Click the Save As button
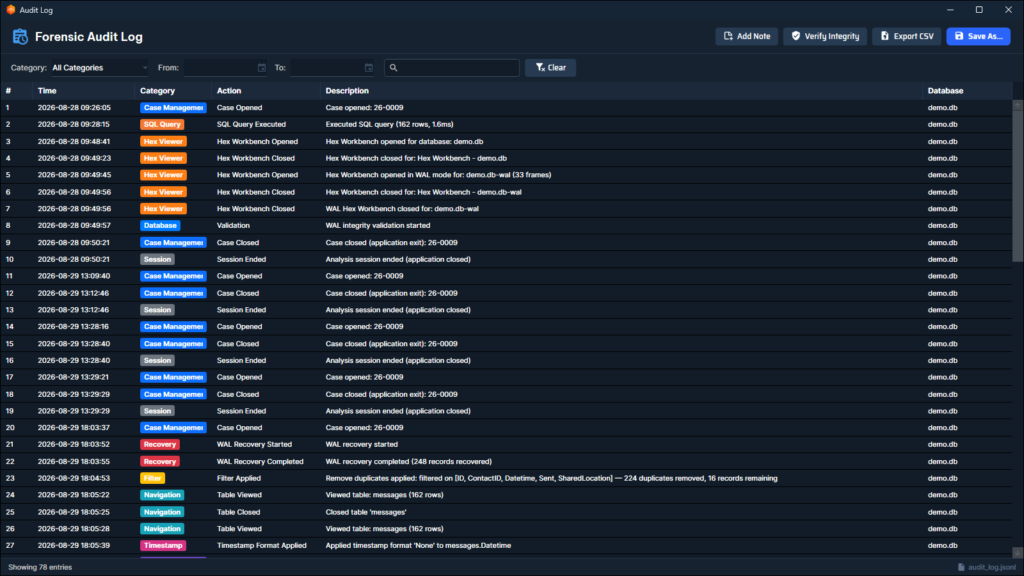This screenshot has height=576, width=1024. (x=978, y=37)
